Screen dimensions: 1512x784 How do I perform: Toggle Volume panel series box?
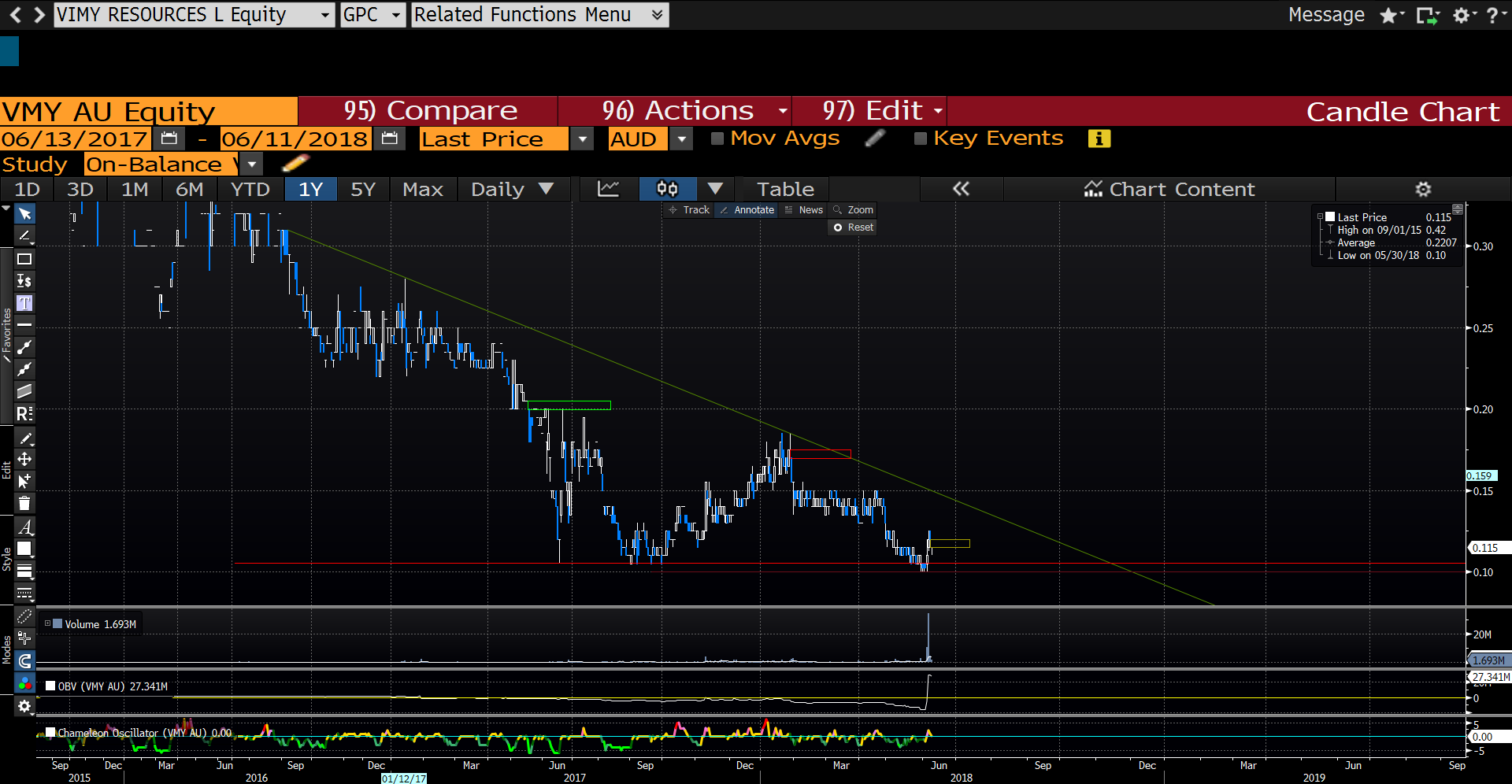coord(57,623)
